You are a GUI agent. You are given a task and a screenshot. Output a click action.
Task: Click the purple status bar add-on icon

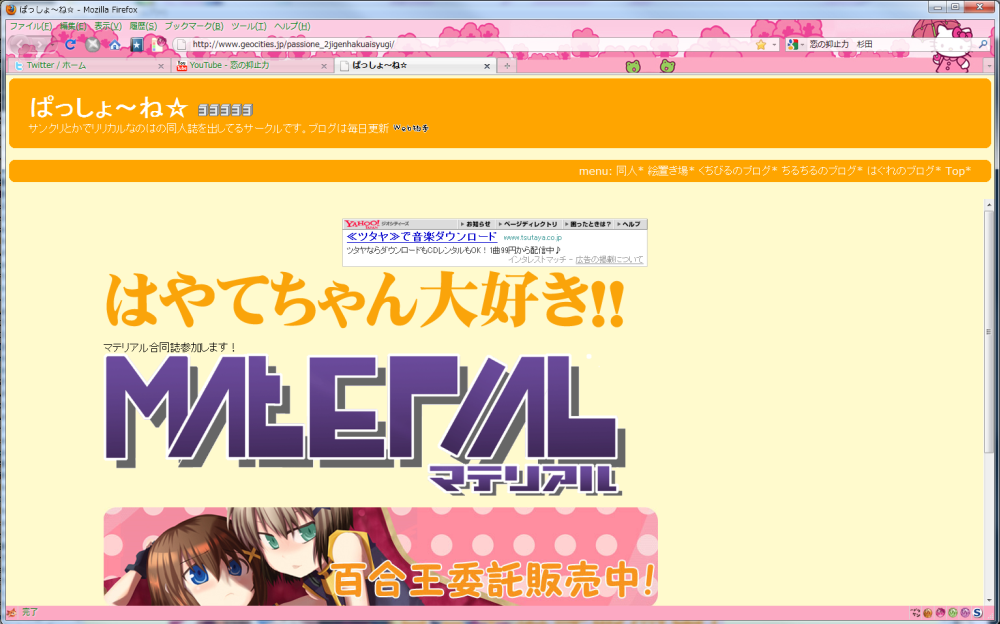(x=965, y=613)
